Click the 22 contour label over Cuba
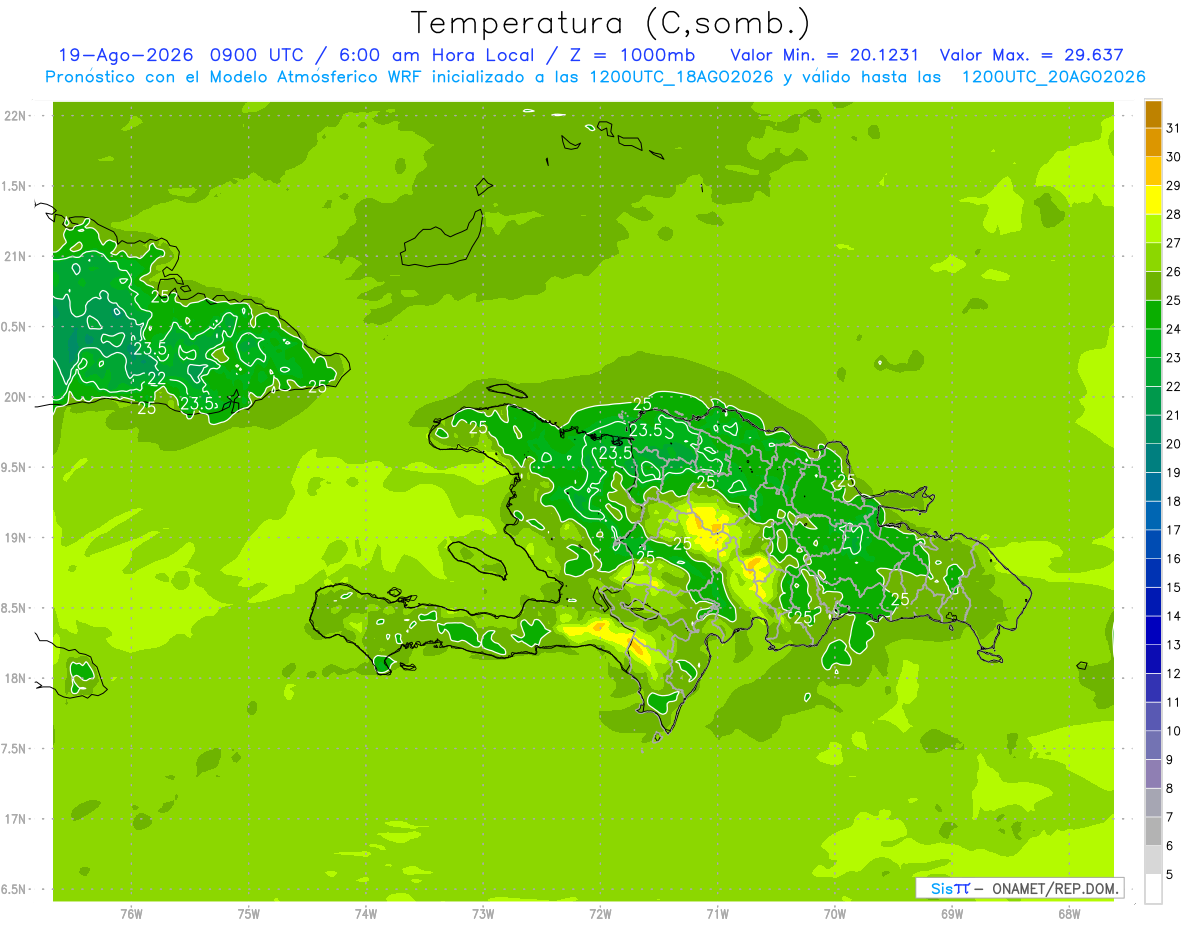Viewport: 1200px width, 927px height. (157, 378)
